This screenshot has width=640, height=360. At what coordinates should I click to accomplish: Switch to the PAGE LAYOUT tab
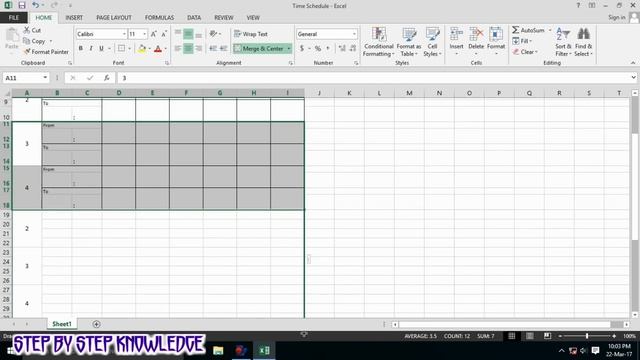[x=114, y=18]
